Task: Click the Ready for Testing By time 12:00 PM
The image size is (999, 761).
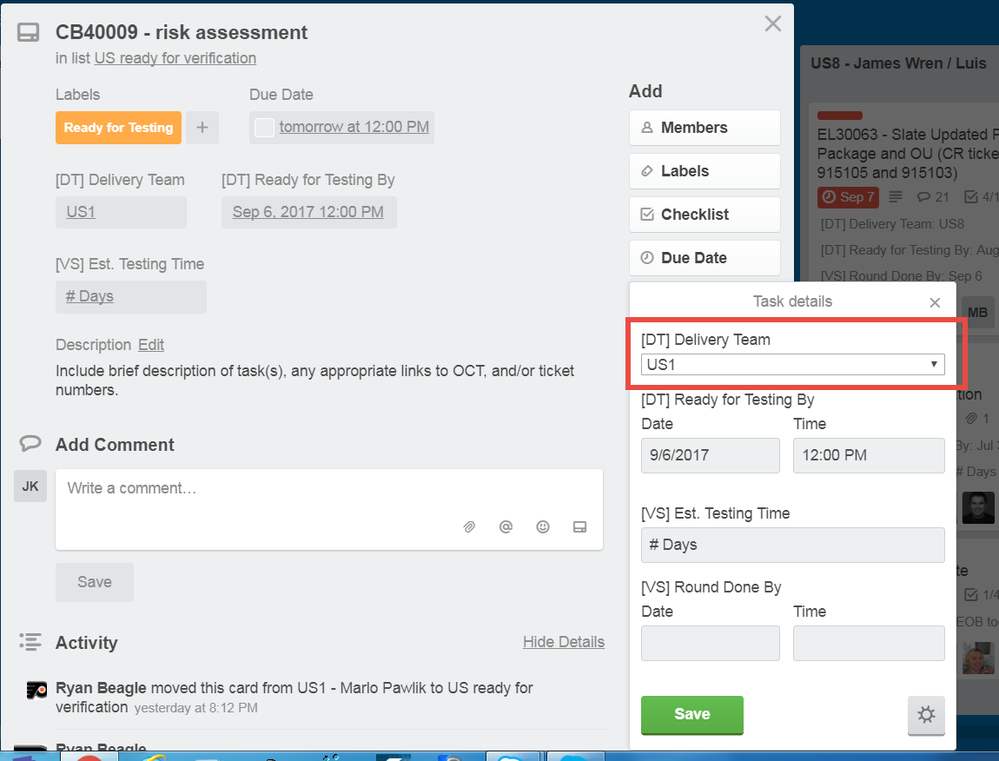Action: (x=868, y=455)
